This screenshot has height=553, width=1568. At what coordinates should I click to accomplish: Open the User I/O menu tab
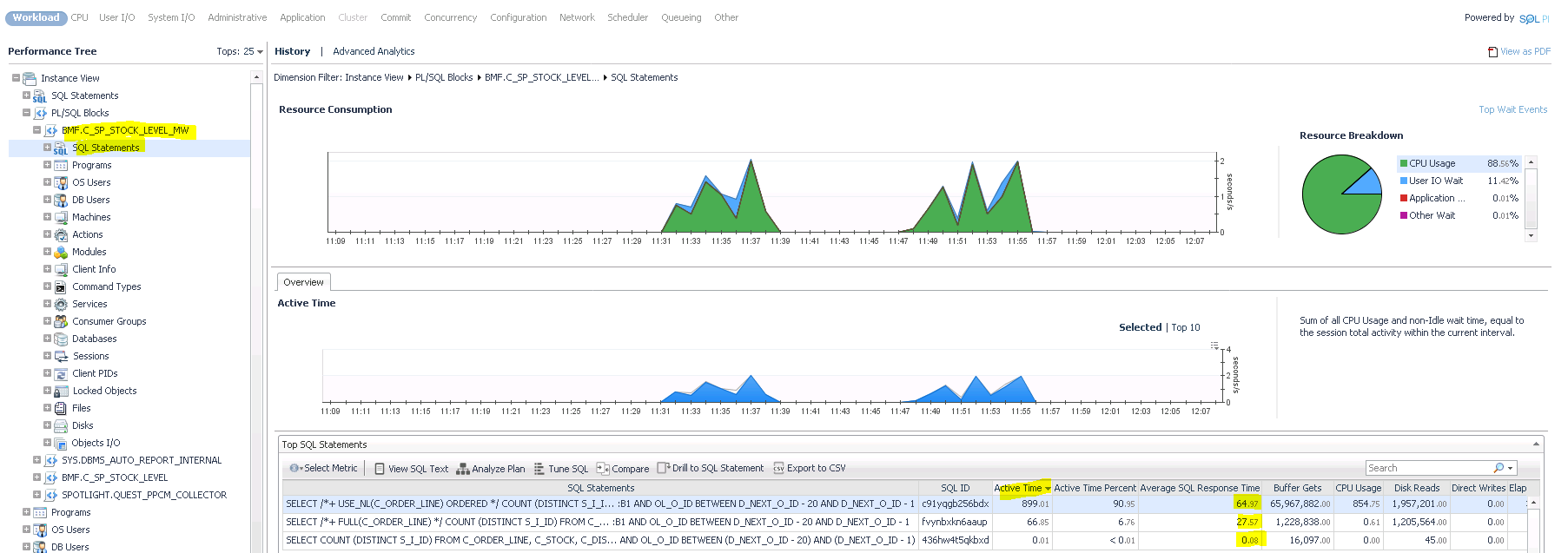(x=116, y=17)
